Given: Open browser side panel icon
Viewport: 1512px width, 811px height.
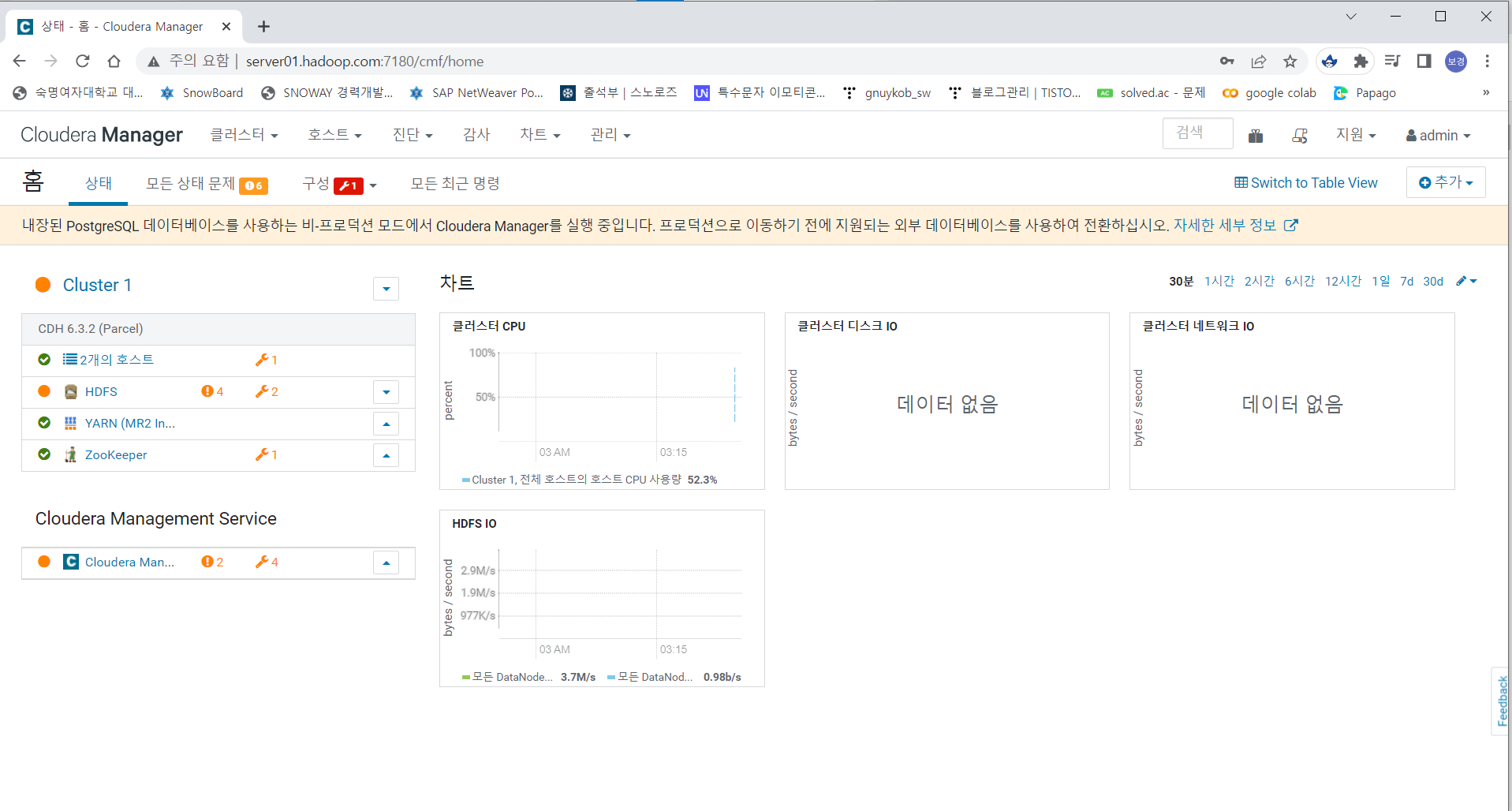Looking at the screenshot, I should point(1424,61).
